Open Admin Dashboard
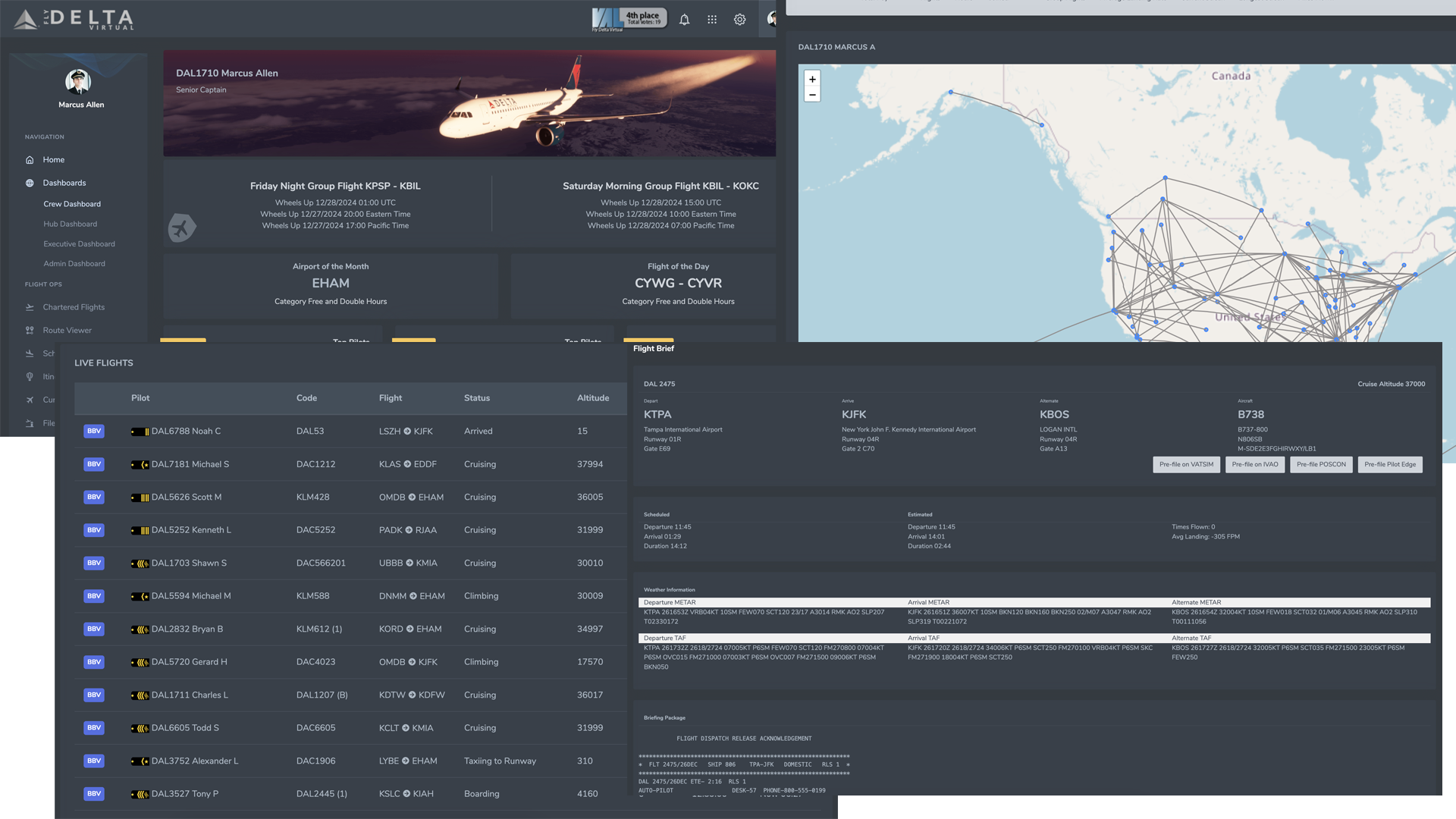The width and height of the screenshot is (1456, 819). pos(74,263)
